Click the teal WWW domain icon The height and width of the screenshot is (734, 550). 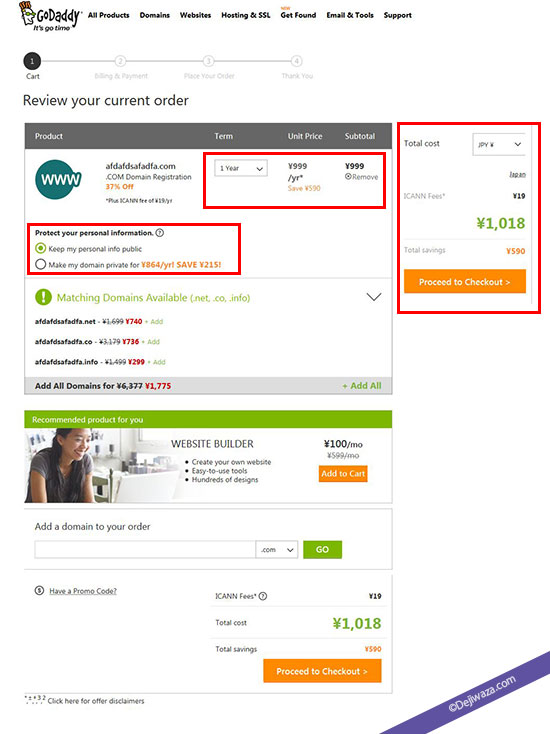click(x=58, y=179)
